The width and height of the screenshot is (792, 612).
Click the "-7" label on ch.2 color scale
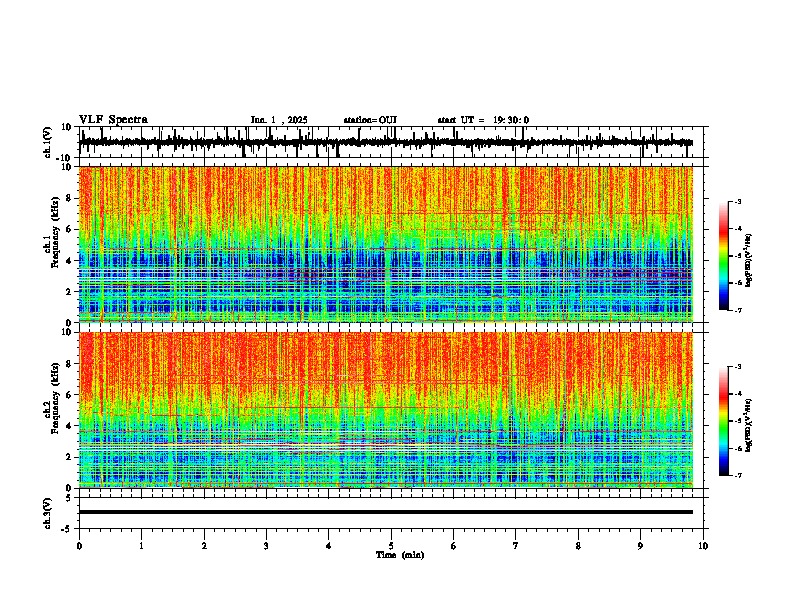click(737, 476)
